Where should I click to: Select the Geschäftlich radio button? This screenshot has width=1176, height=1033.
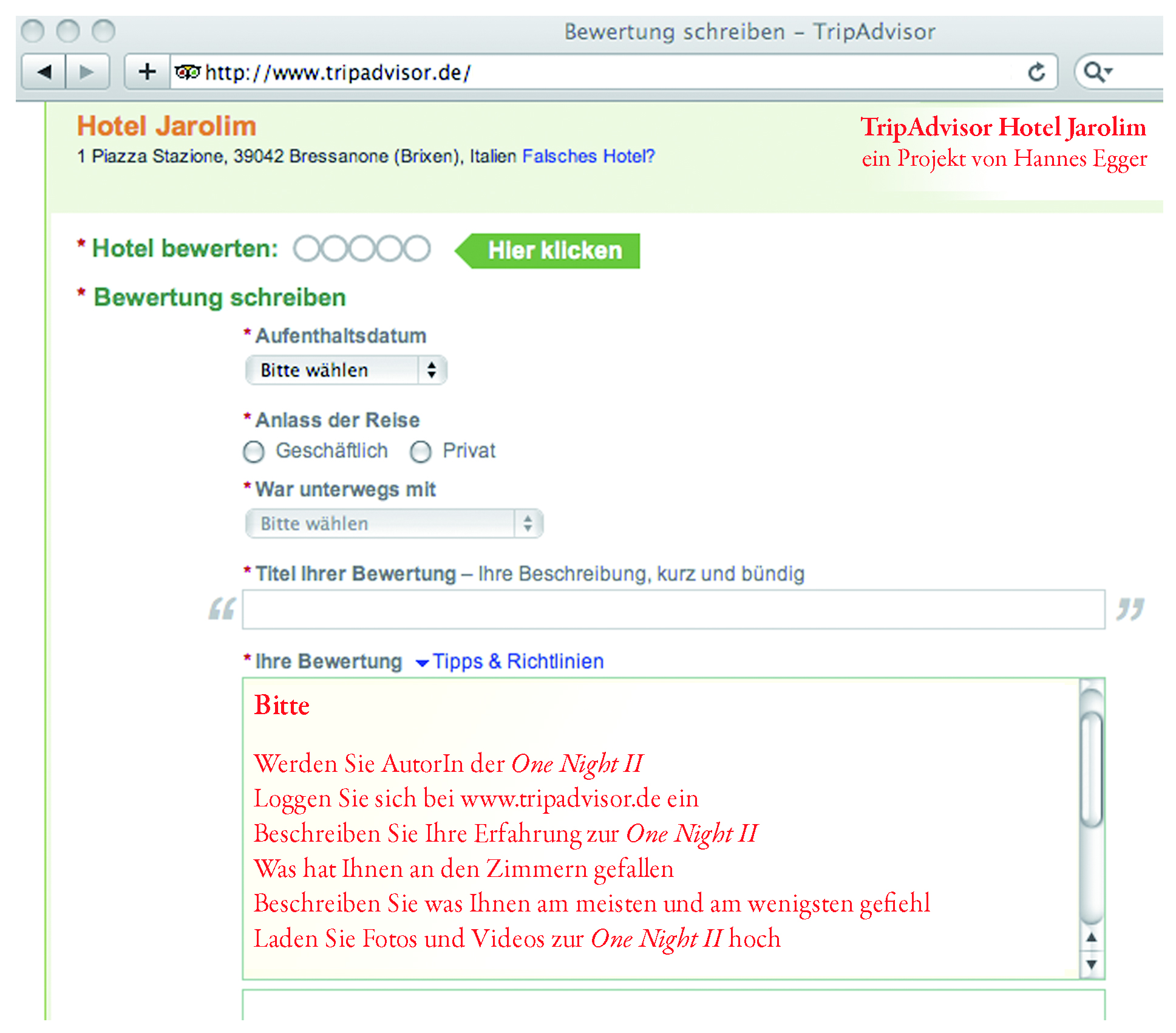tap(254, 452)
